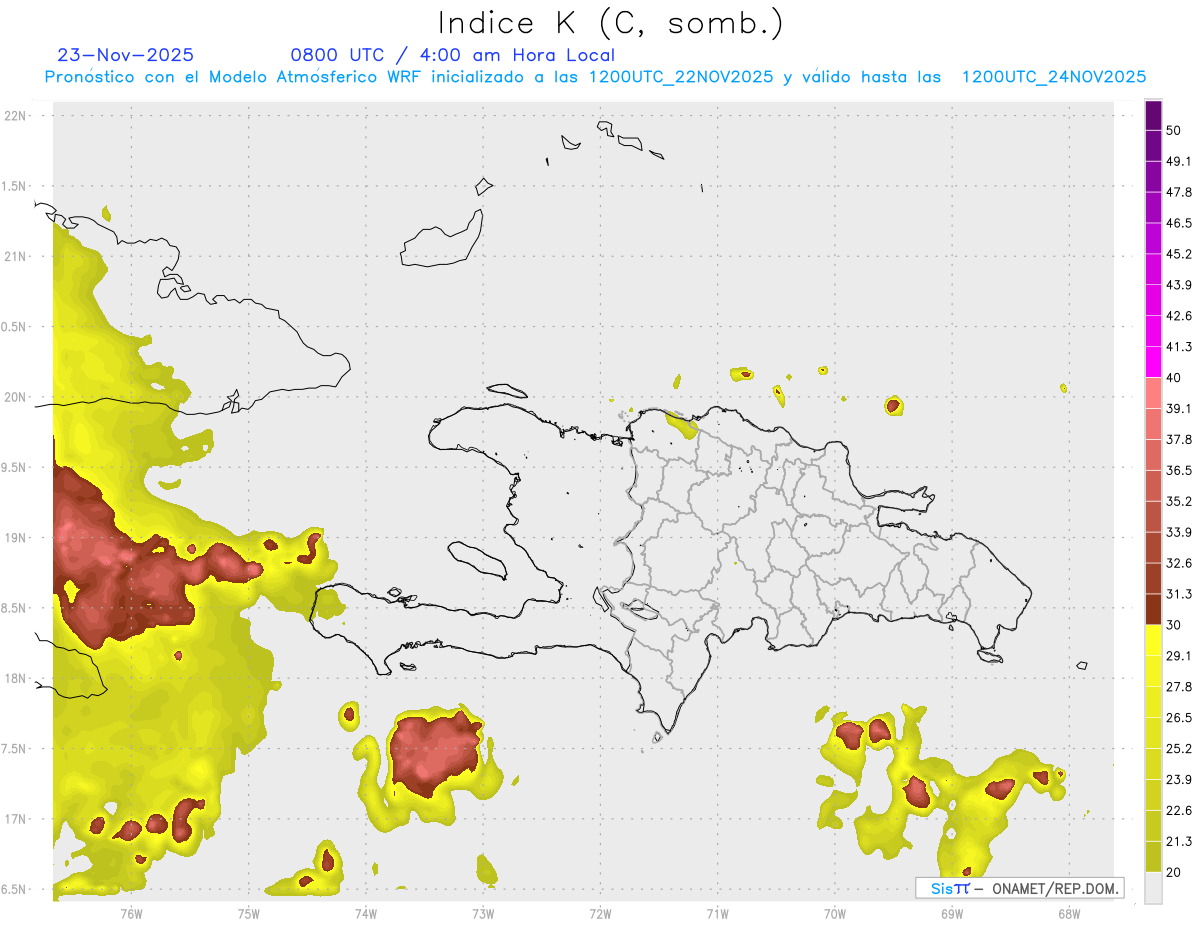1200x927 pixels.
Task: Click colorbar label "33.9"
Action: 1179,532
